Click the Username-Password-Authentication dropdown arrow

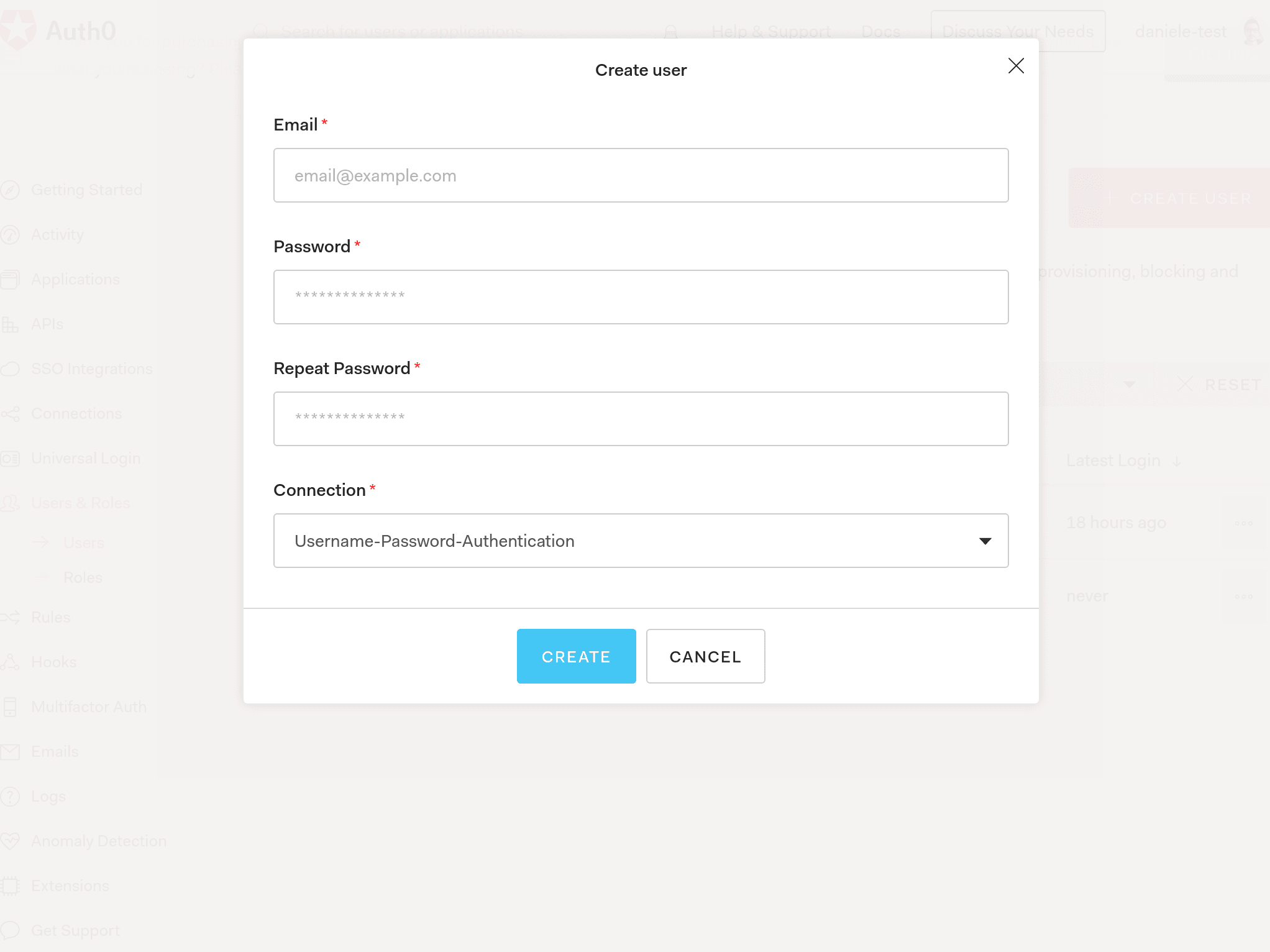point(985,540)
